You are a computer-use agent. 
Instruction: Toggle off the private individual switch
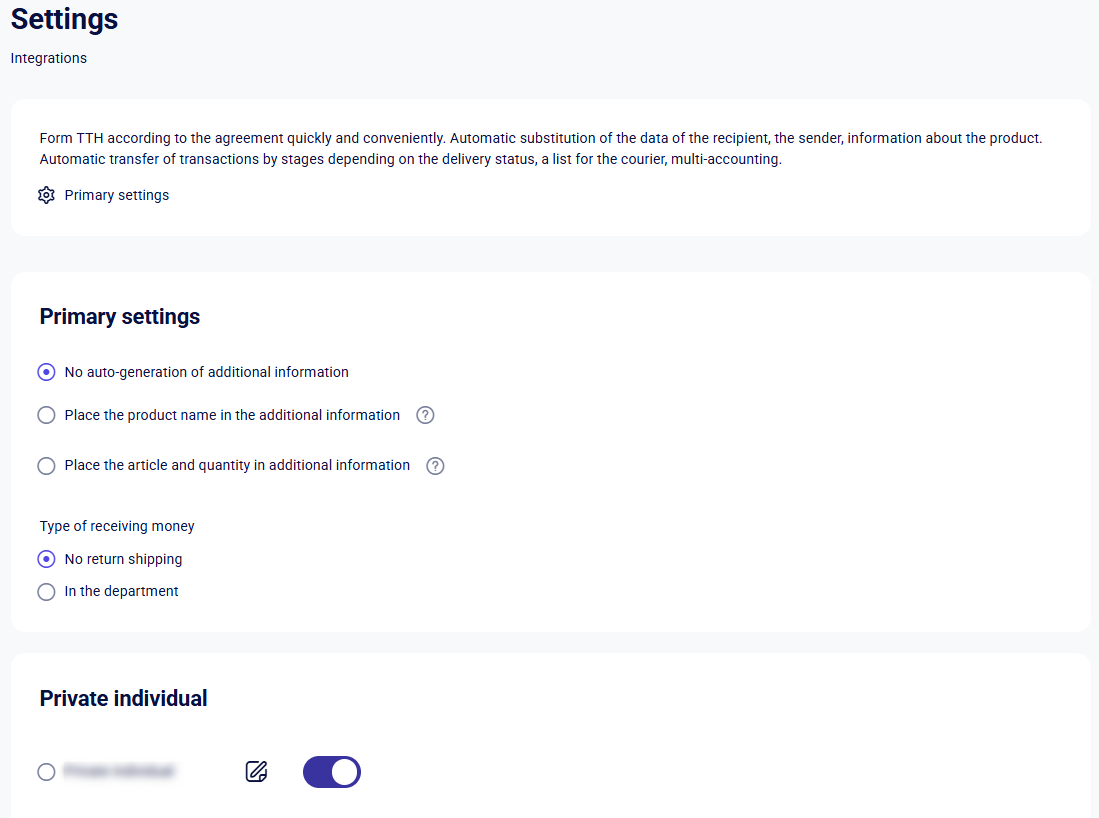pyautogui.click(x=332, y=772)
